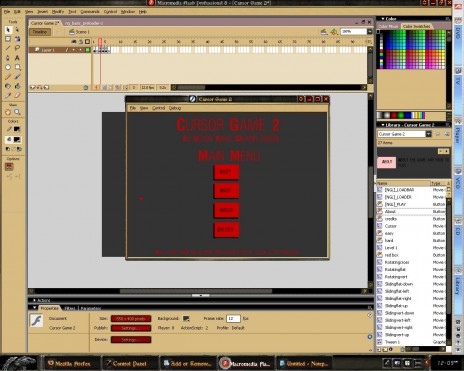
Task: Switch to the Filters tab
Action: (x=69, y=308)
